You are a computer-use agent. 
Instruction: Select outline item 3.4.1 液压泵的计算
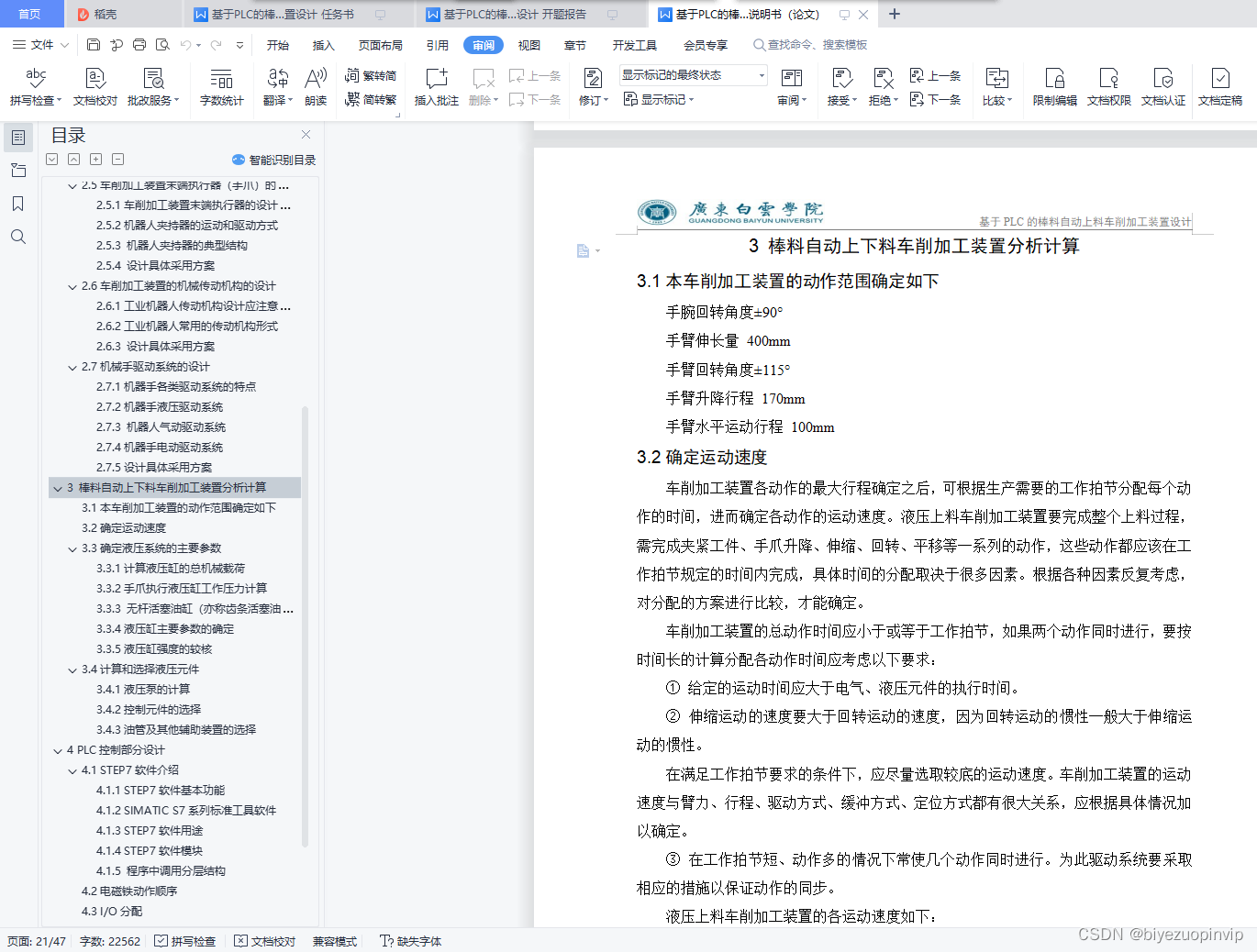(143, 690)
